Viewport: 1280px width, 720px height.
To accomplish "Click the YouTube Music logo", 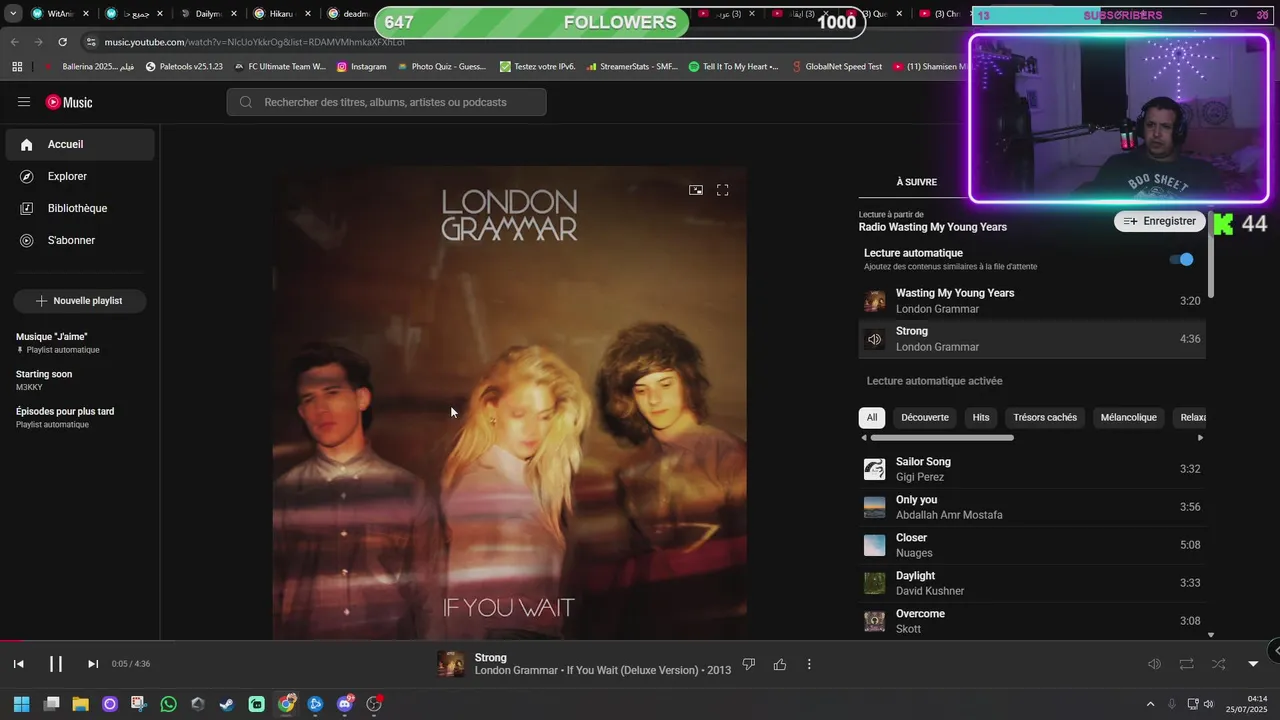I will 69,102.
